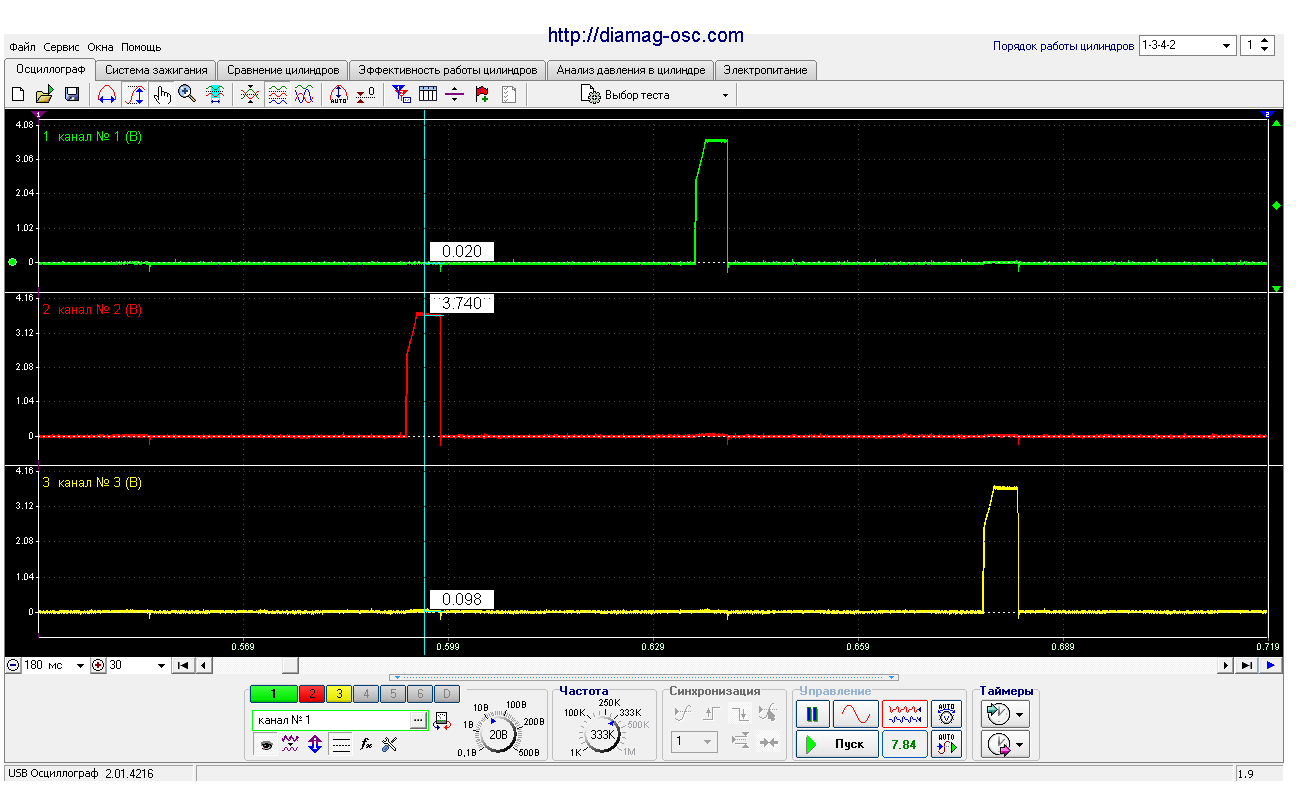Toggle channel 3 yellow button
Screen dimensions: 1296x786
[338, 694]
